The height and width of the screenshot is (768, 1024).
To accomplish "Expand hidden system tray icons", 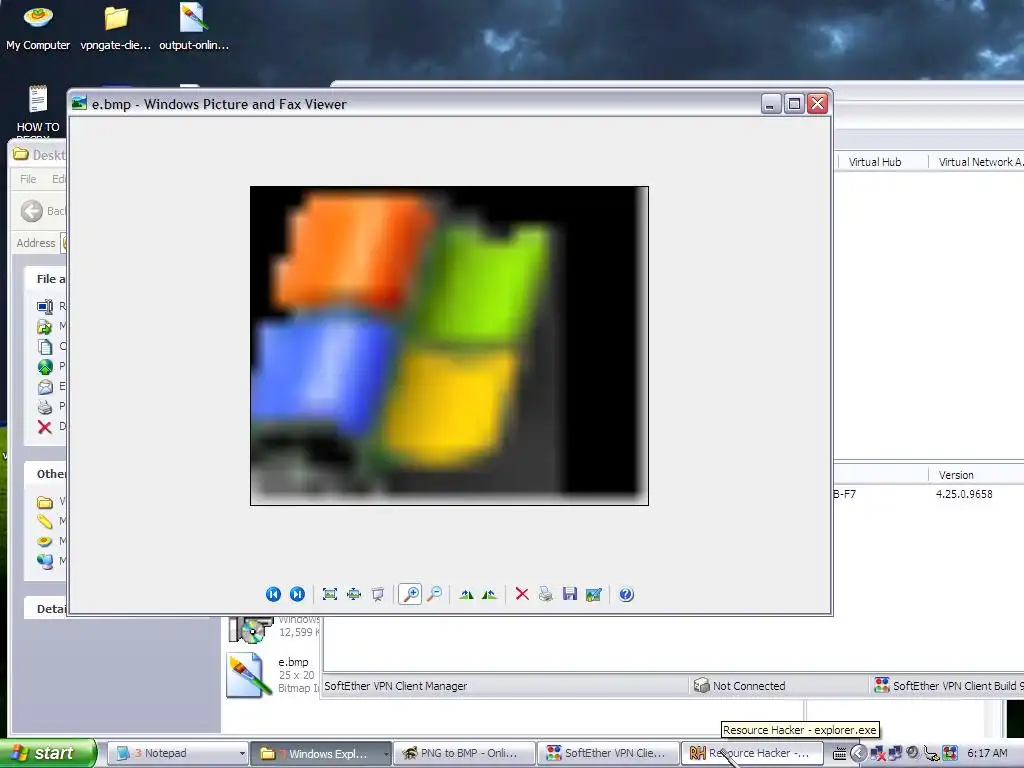I will click(x=859, y=754).
